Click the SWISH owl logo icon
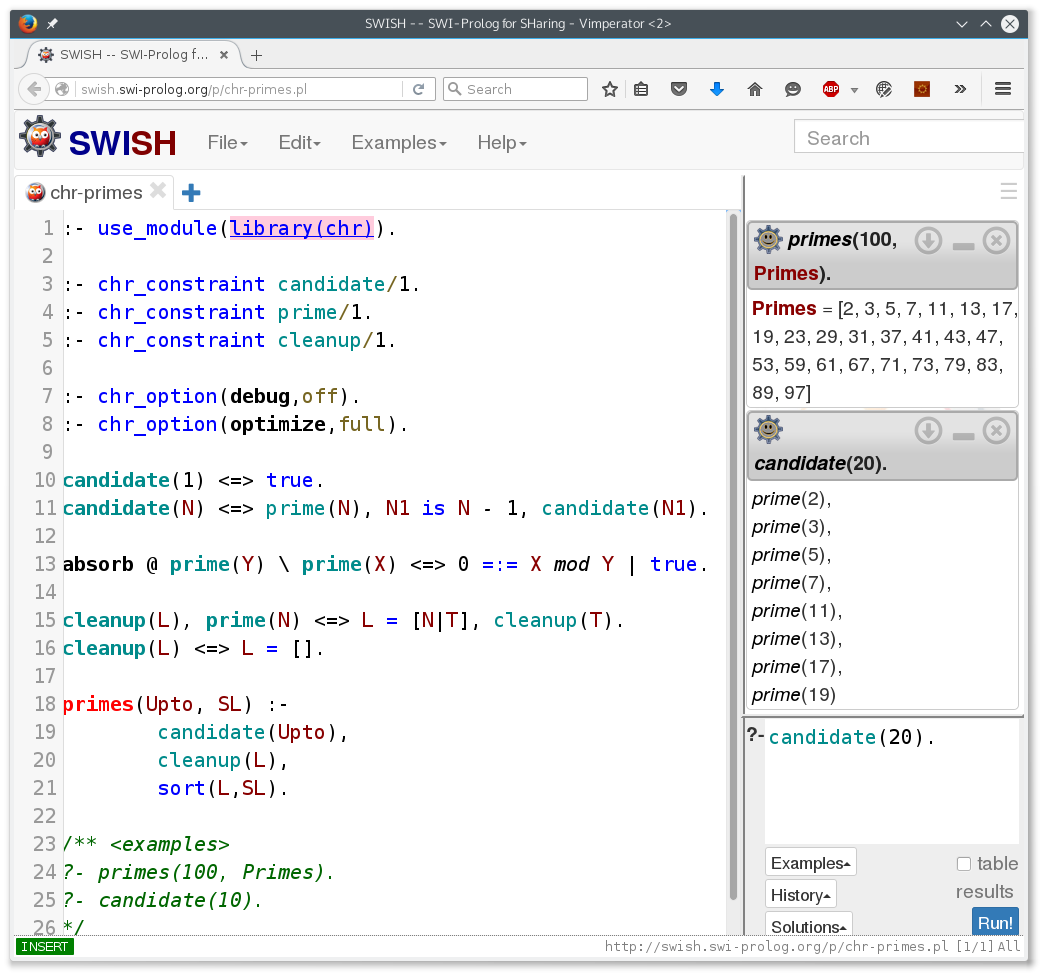This screenshot has height=977, width=1044. click(40, 137)
